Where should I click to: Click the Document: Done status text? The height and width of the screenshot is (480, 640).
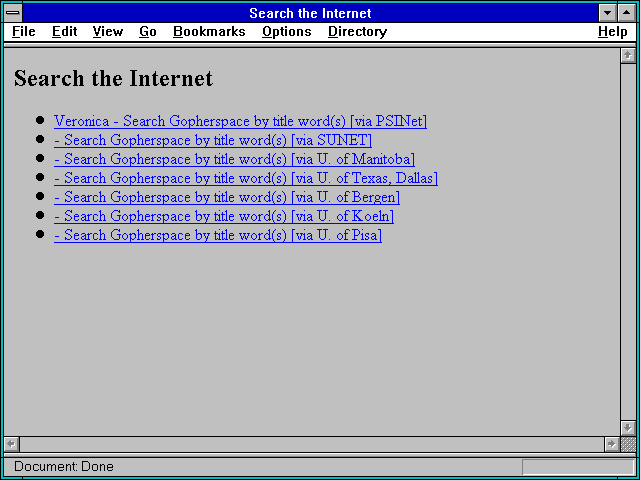(x=64, y=467)
